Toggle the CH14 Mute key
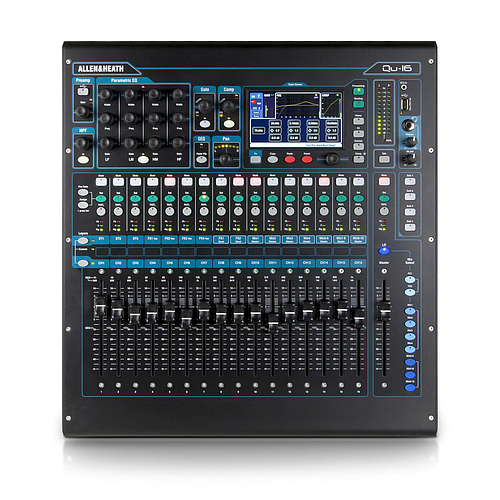500x500 pixels. (324, 182)
